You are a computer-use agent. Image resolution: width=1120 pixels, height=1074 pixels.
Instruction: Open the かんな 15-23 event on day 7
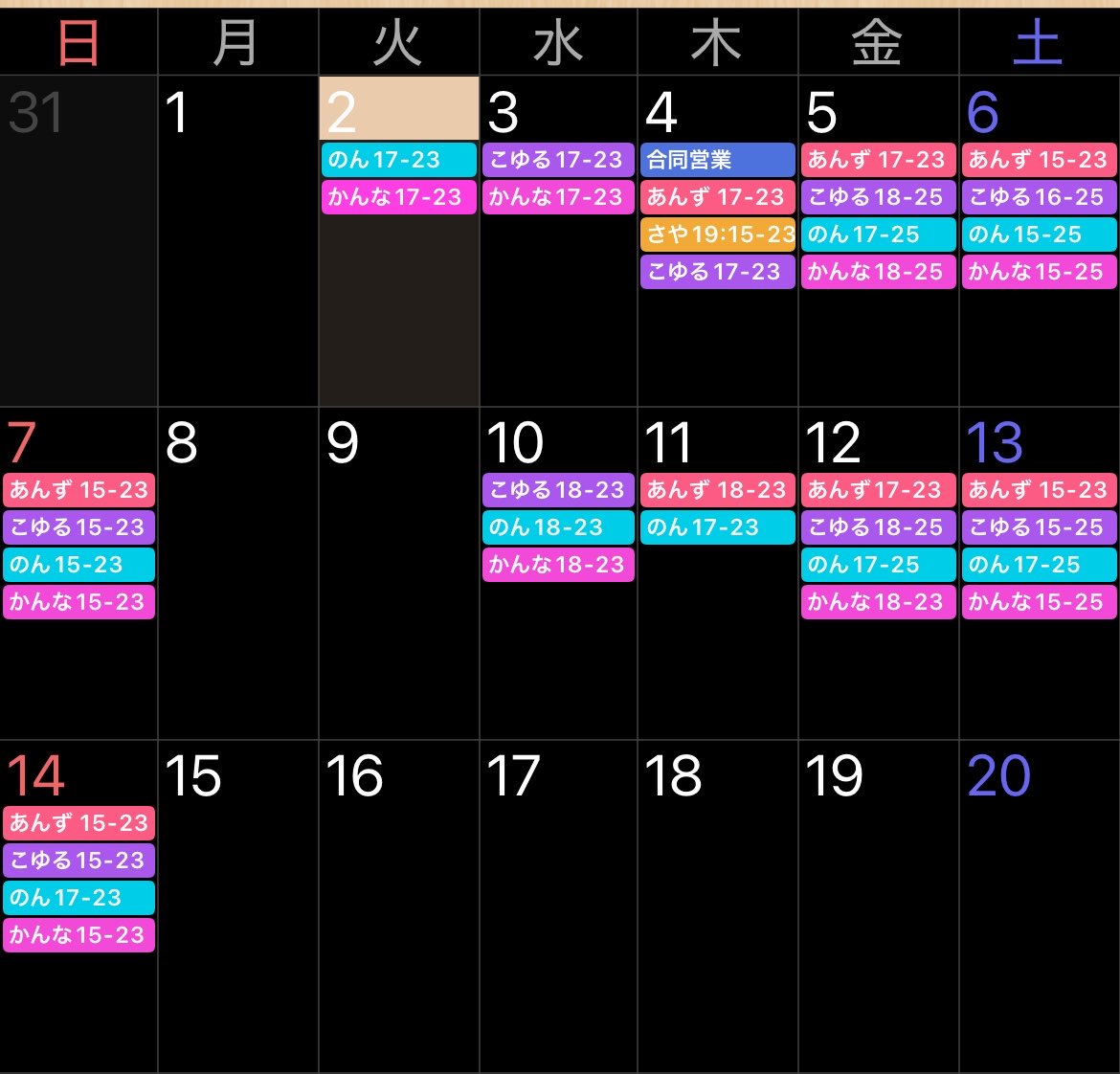tap(79, 601)
